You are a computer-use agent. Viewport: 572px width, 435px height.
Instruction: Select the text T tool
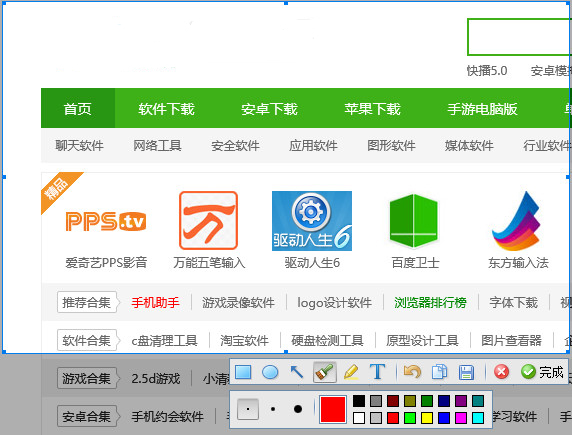point(377,372)
